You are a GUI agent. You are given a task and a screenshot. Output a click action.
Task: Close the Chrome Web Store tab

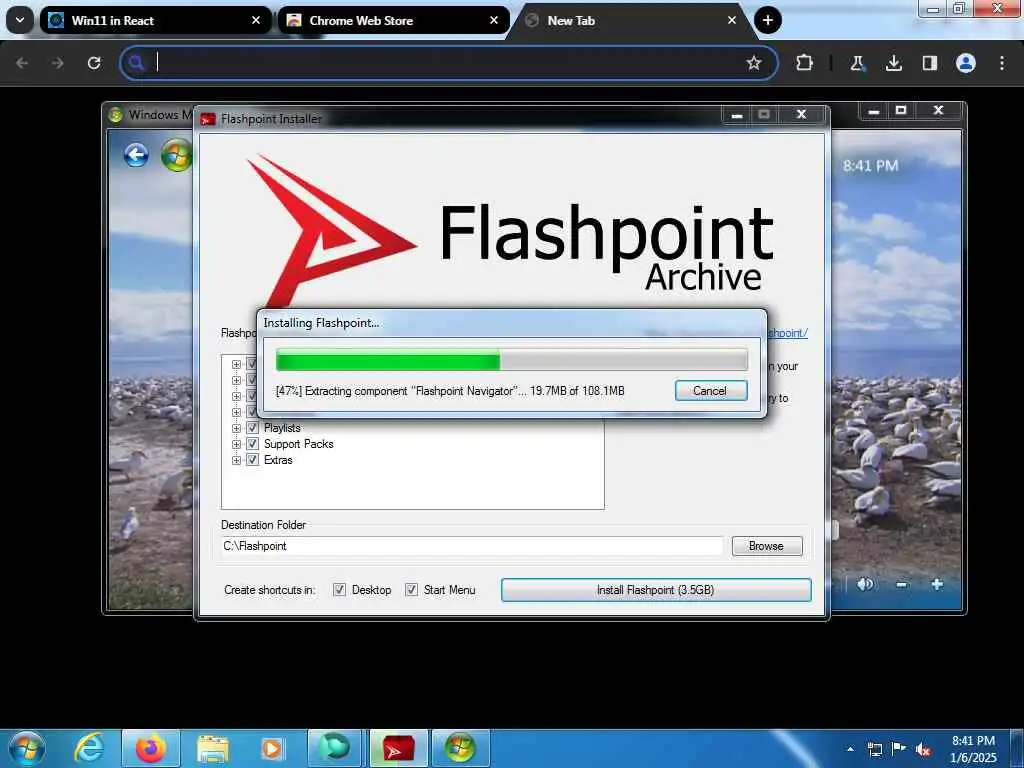pyautogui.click(x=494, y=20)
